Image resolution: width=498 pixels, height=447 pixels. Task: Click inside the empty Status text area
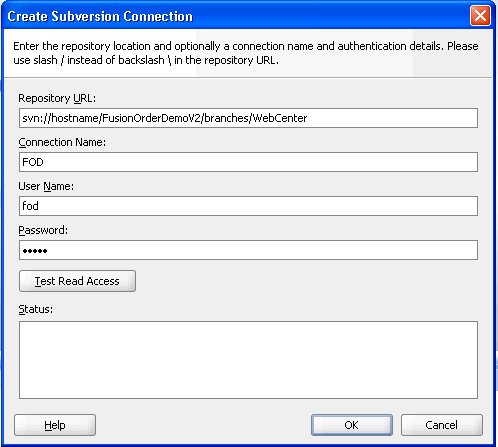[x=248, y=360]
